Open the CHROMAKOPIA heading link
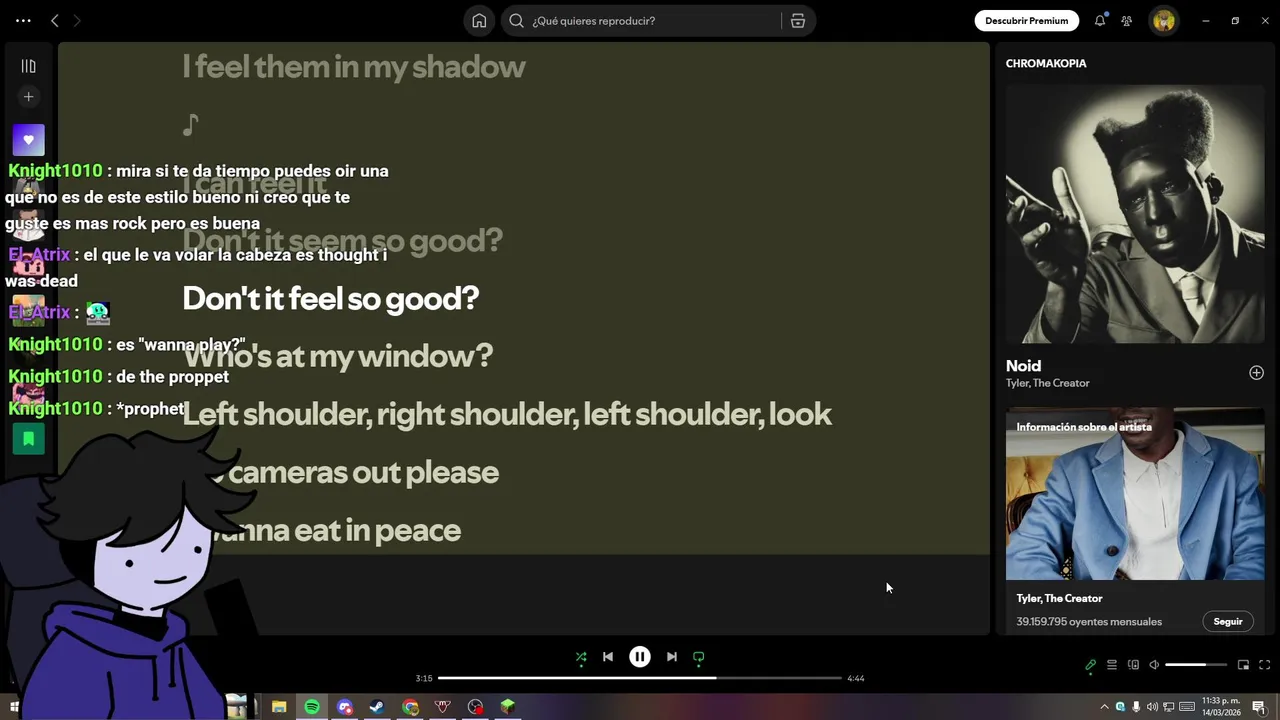 click(x=1046, y=63)
